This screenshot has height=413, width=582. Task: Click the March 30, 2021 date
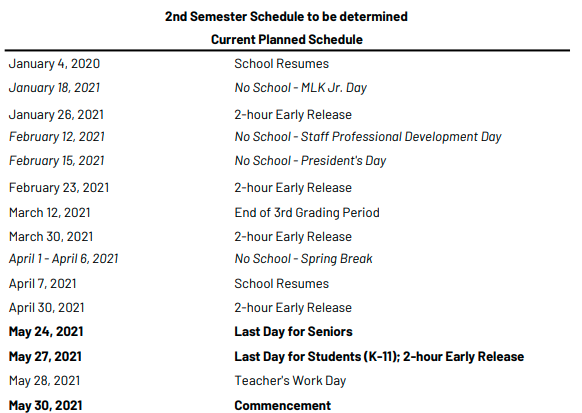click(x=51, y=237)
